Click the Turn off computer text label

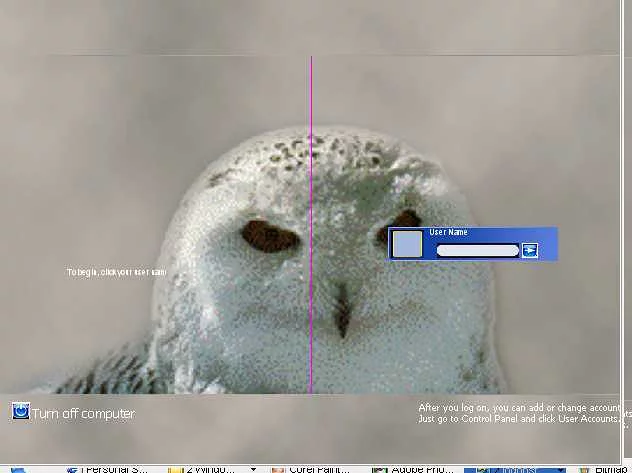83,414
